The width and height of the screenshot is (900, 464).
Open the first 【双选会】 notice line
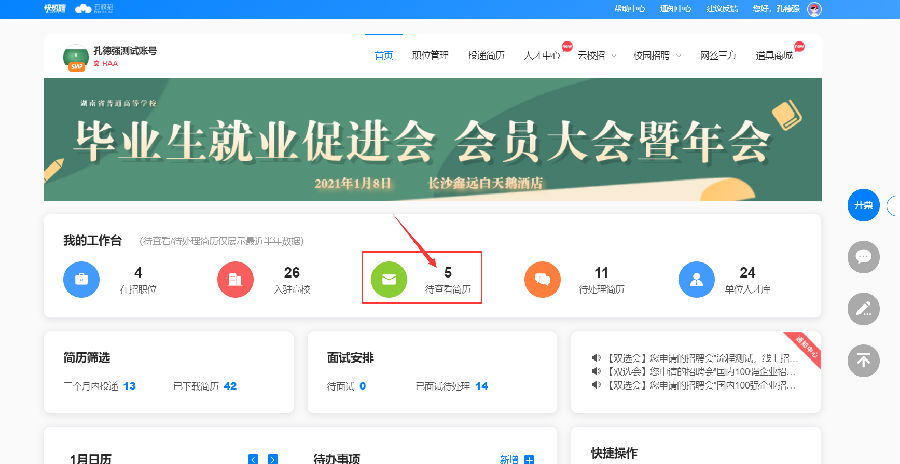pyautogui.click(x=701, y=358)
